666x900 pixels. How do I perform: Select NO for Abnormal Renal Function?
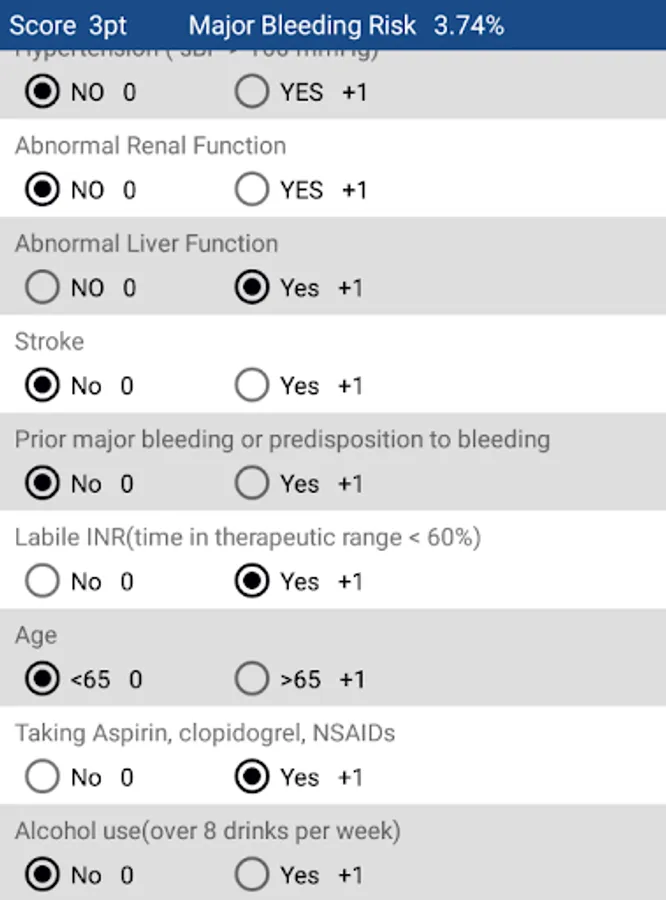pos(42,190)
